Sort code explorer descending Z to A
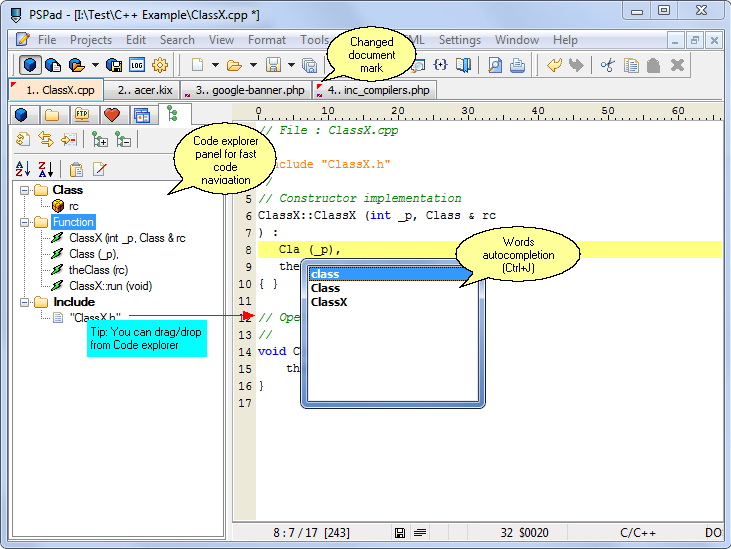 point(47,168)
